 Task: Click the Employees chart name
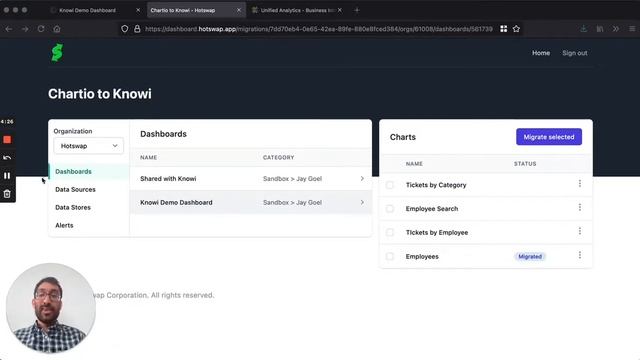pos(422,256)
